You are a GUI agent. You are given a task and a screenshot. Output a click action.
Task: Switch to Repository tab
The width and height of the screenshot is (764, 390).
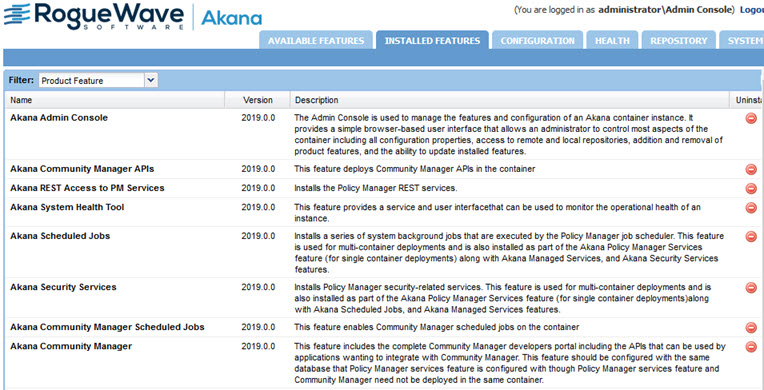(x=679, y=40)
